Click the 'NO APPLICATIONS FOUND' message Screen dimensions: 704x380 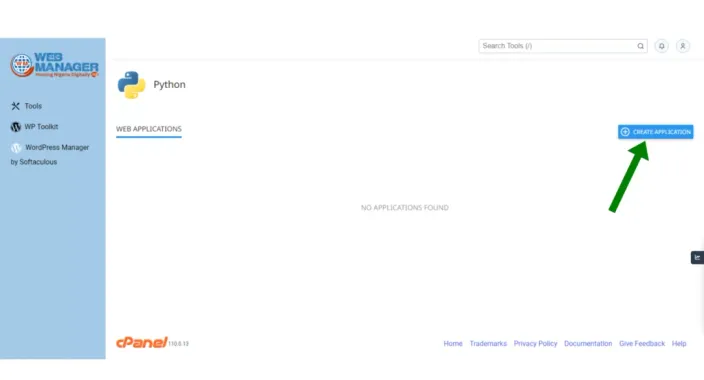(x=405, y=208)
